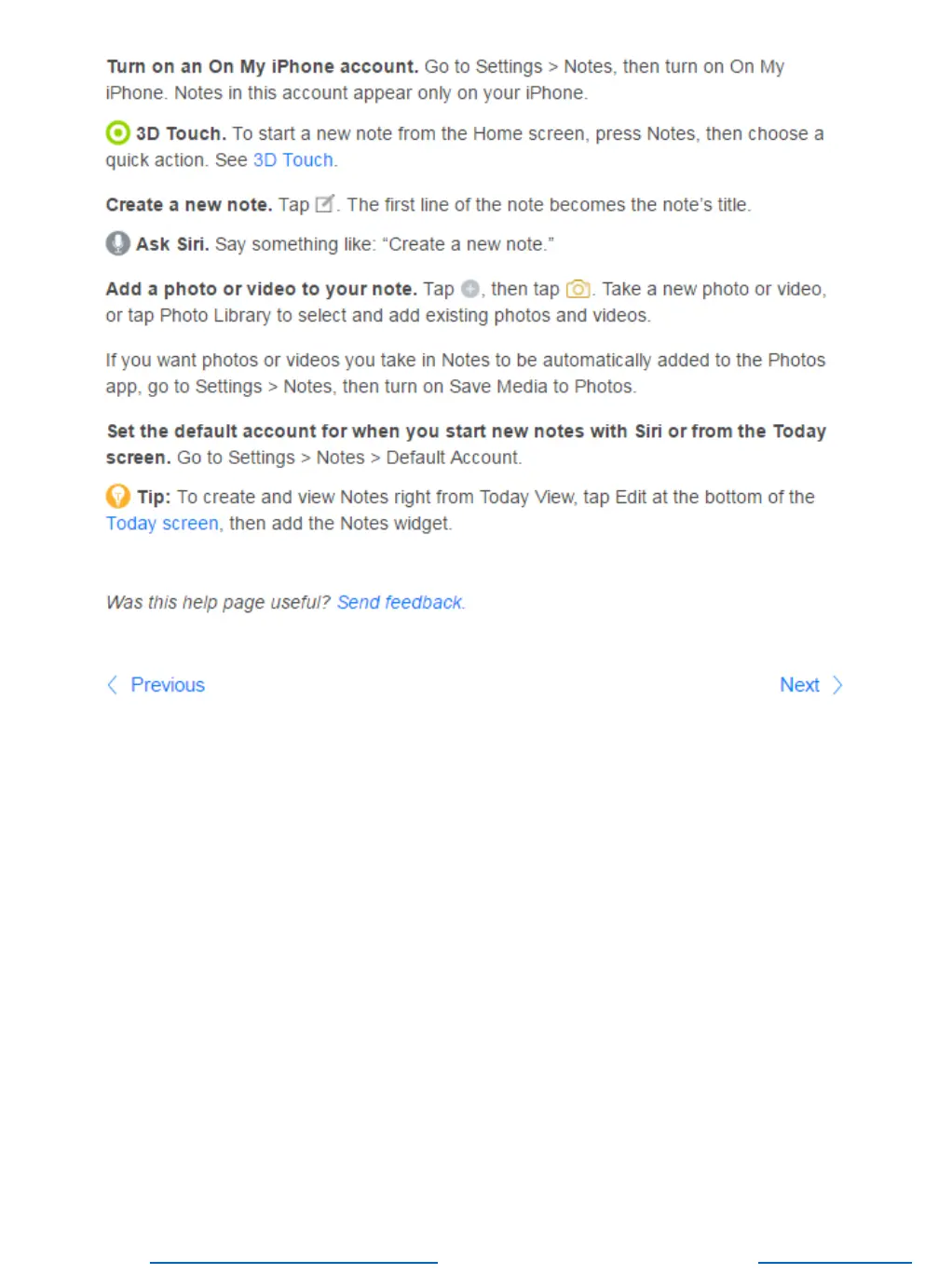This screenshot has height=1288, width=952.
Task: Click the Siri microphone icon
Action: 117,243
